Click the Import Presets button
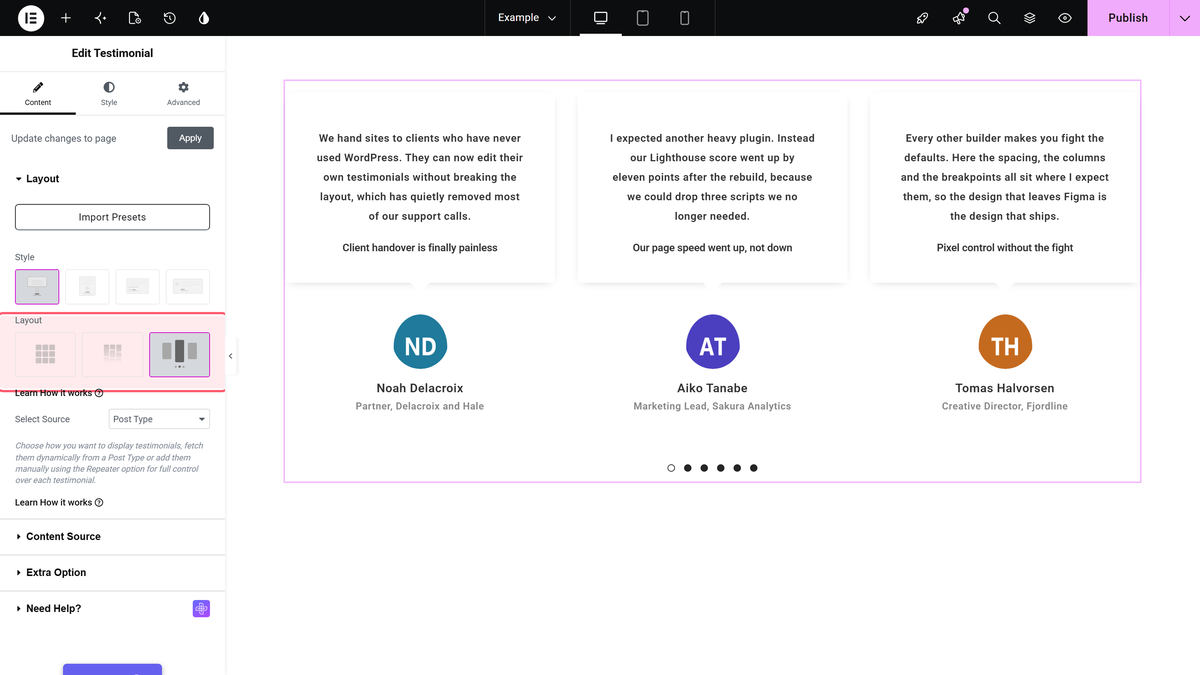The width and height of the screenshot is (1200, 675). pos(112,217)
